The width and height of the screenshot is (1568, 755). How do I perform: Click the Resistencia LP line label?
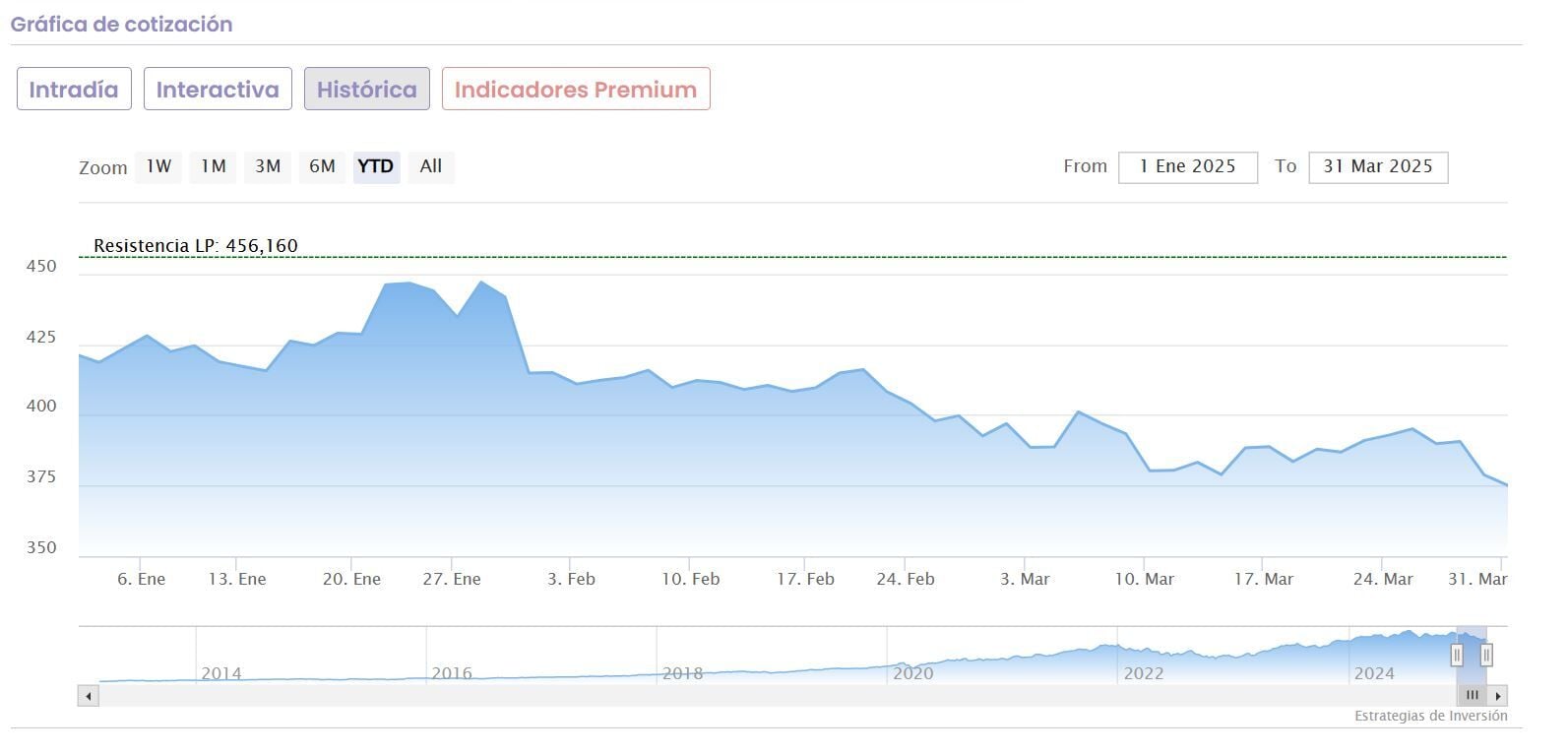[195, 246]
